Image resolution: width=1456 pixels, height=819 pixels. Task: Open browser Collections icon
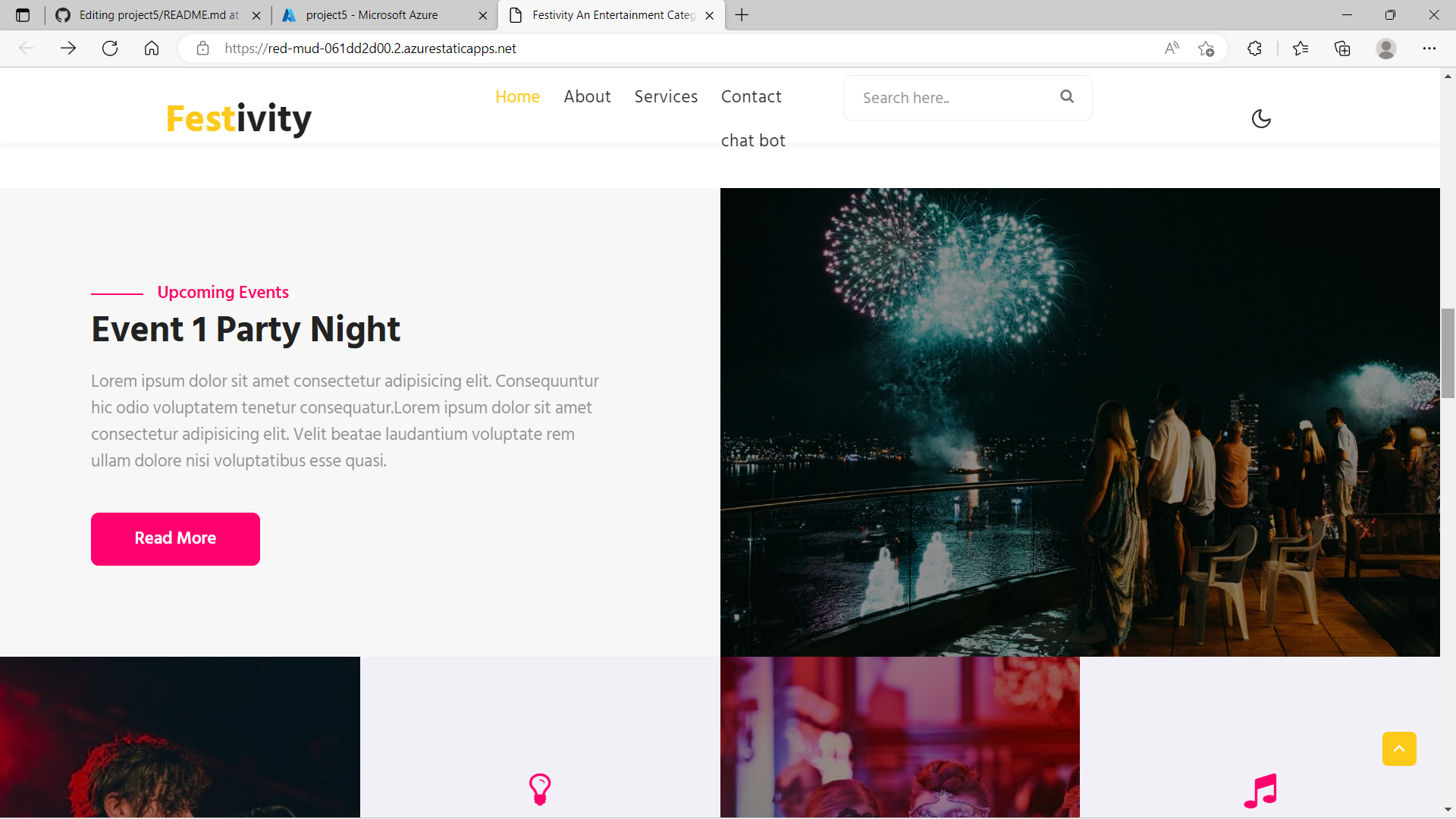(x=1342, y=49)
